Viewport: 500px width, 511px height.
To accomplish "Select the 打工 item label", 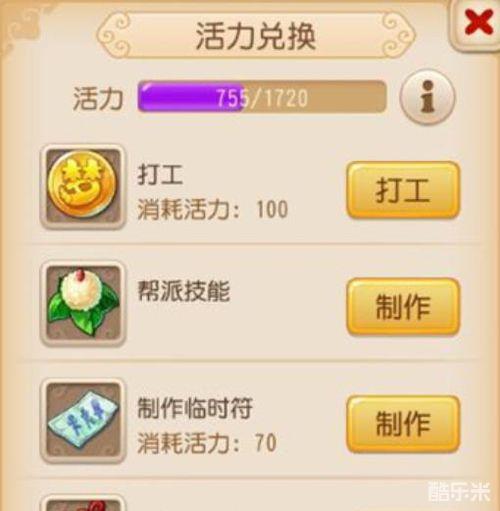I will click(160, 175).
